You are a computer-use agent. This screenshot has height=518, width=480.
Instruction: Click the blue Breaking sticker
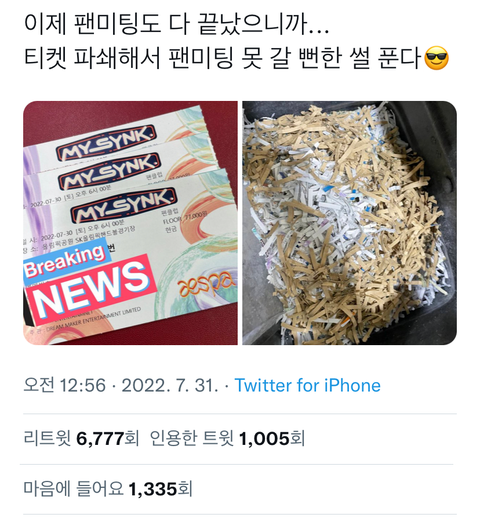(x=65, y=262)
